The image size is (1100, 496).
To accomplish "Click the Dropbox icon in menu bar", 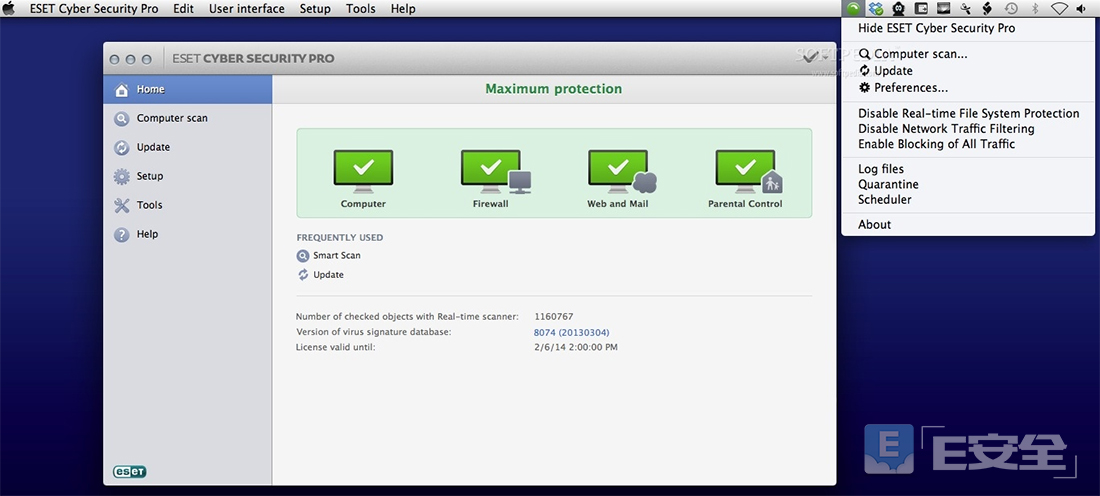I will point(876,8).
